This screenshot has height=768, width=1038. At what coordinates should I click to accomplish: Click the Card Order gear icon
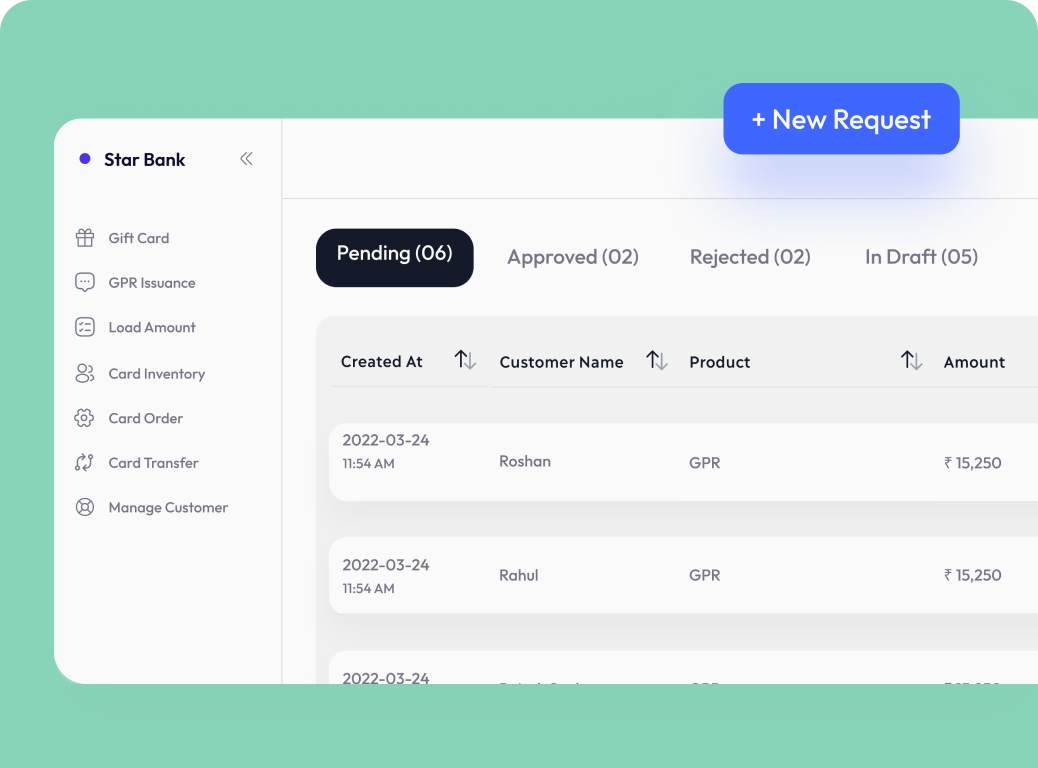(x=85, y=418)
